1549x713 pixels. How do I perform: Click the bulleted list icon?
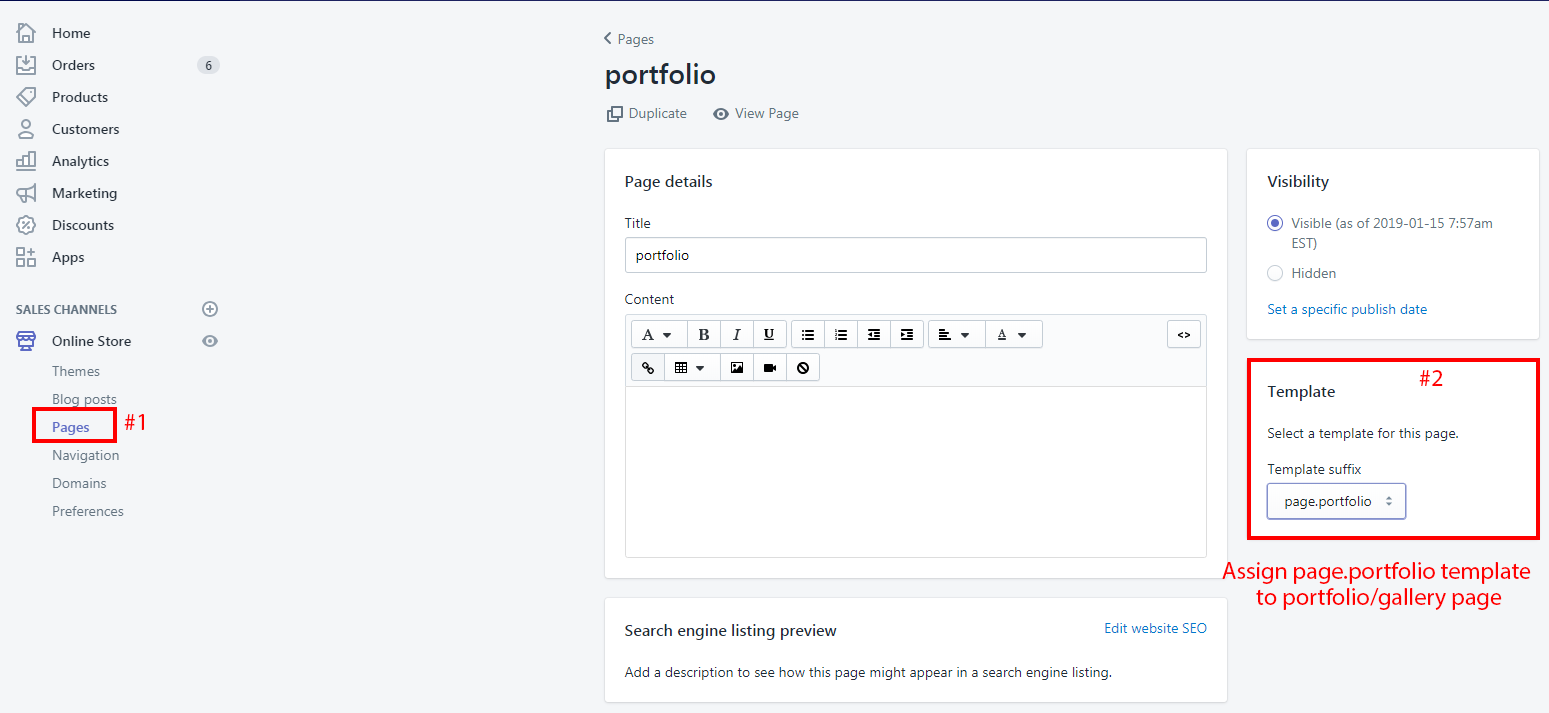(808, 335)
